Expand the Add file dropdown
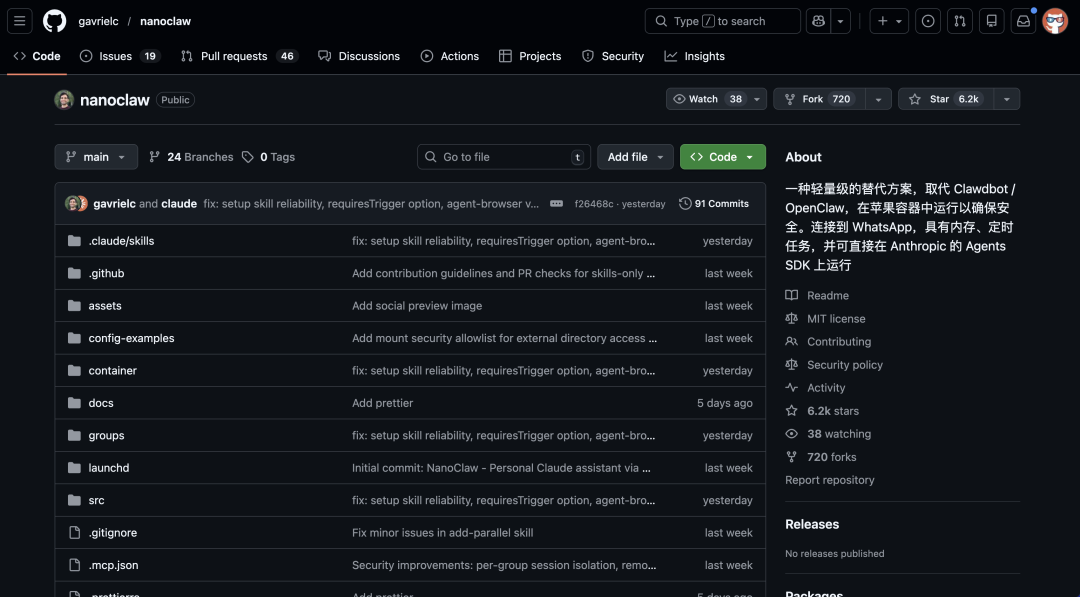 pyautogui.click(x=635, y=157)
